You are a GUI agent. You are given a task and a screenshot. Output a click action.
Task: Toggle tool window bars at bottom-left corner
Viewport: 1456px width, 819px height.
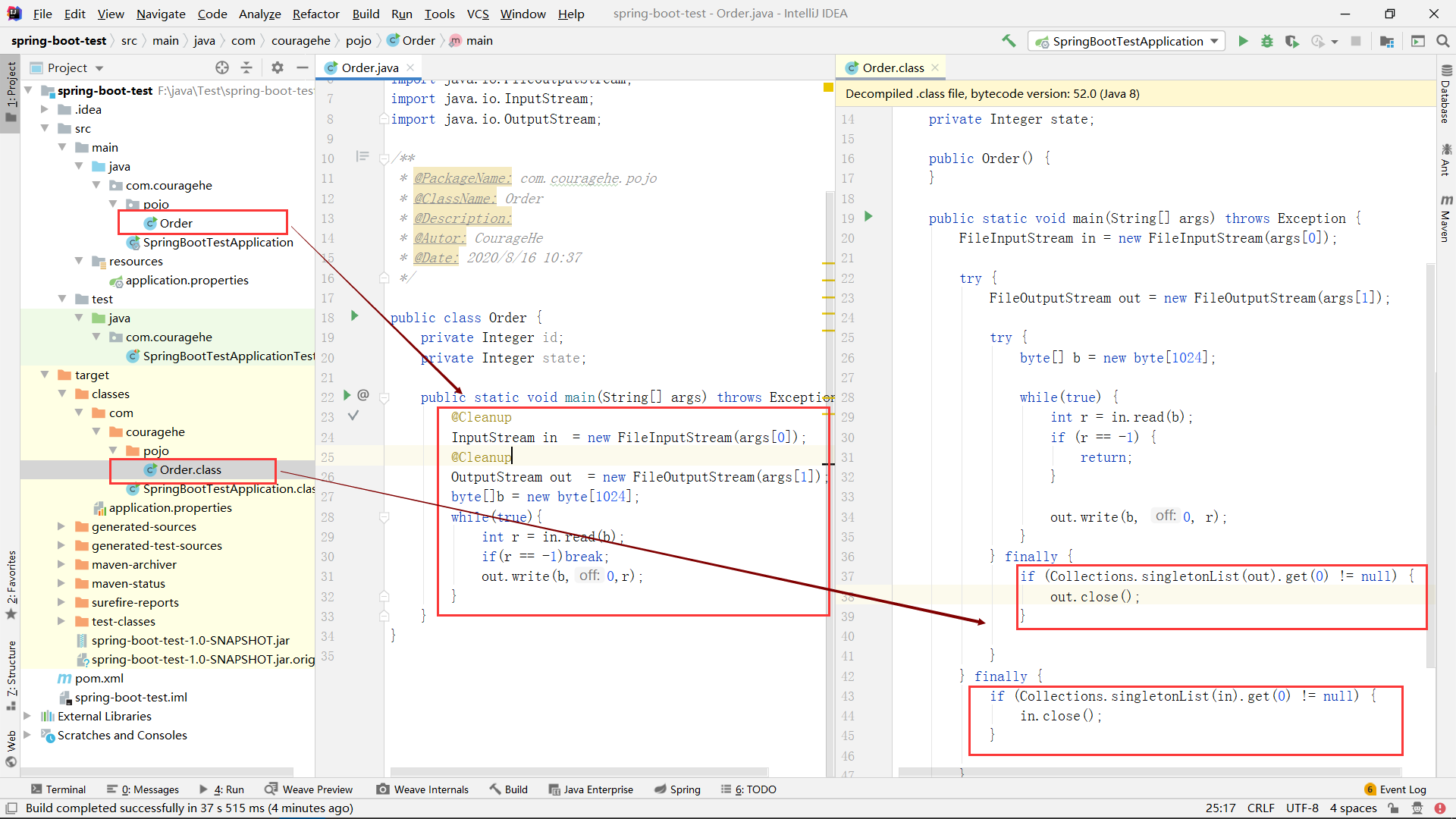coord(11,808)
